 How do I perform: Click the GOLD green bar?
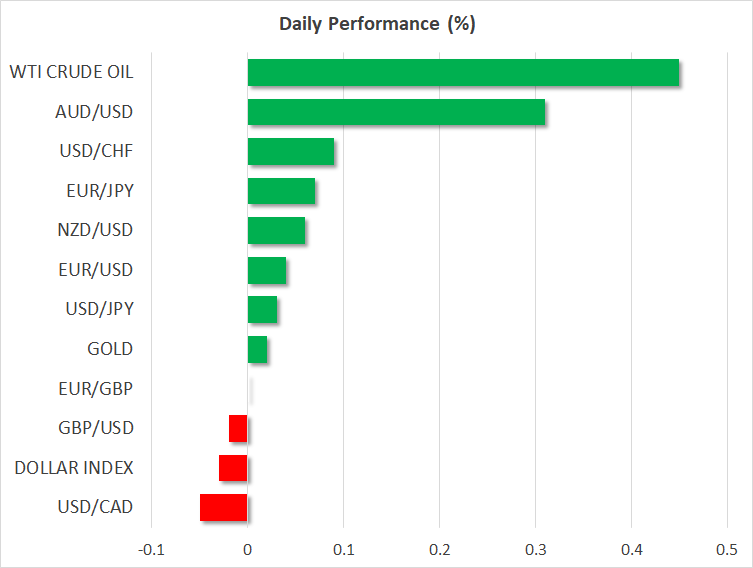click(x=257, y=349)
